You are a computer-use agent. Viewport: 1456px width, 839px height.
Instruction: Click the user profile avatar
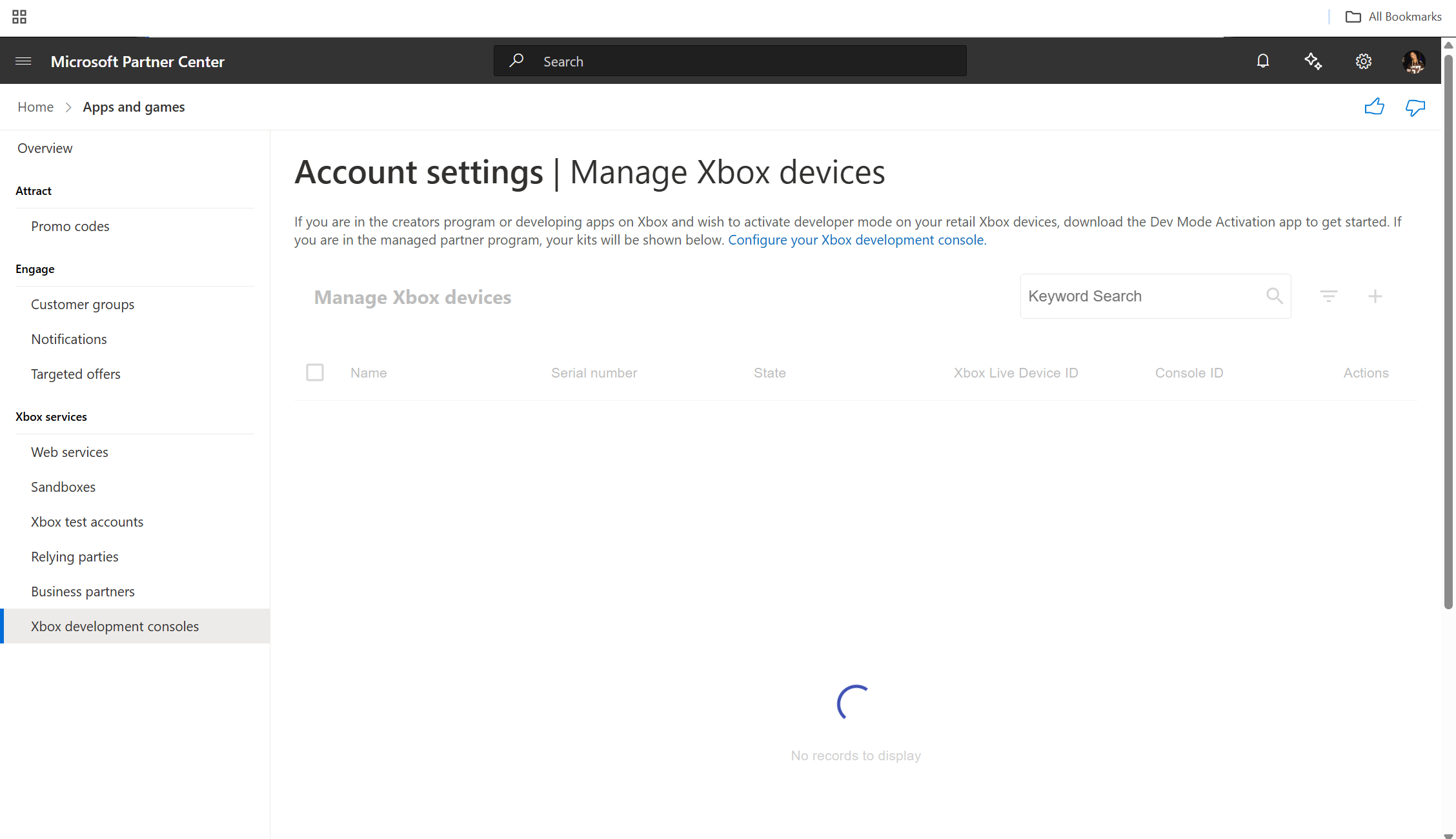point(1413,62)
